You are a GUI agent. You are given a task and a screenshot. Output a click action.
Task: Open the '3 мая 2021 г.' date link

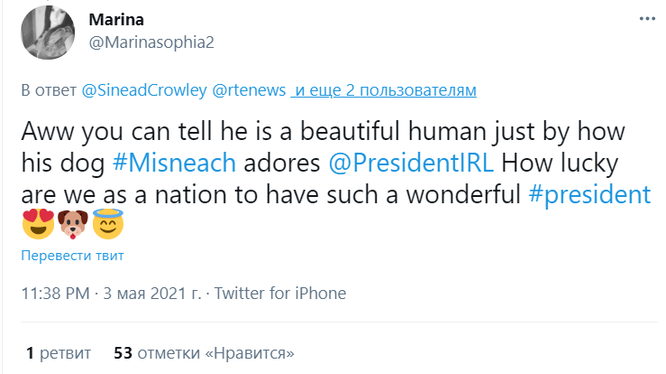click(152, 293)
